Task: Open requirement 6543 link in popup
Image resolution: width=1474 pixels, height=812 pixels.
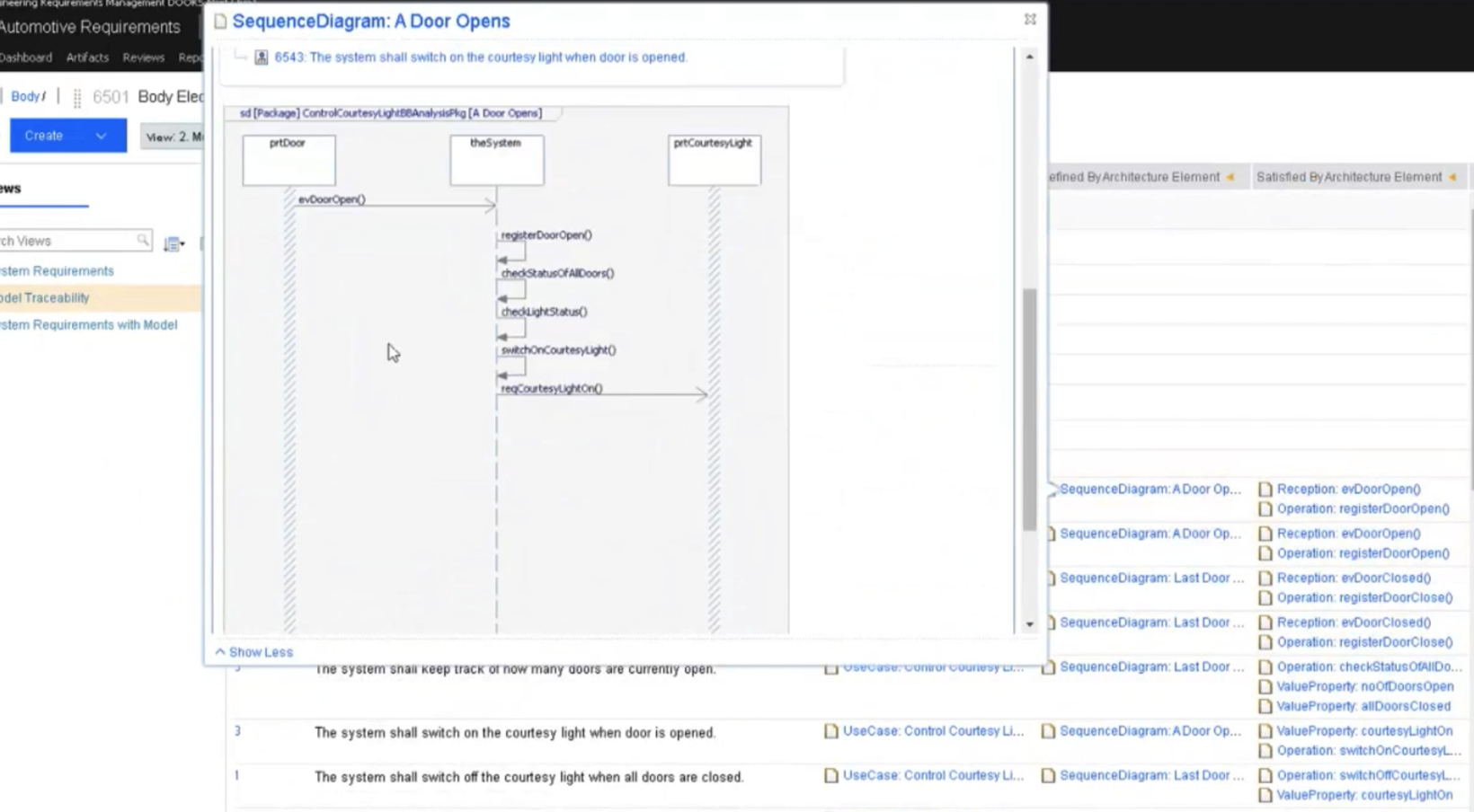Action: click(481, 57)
